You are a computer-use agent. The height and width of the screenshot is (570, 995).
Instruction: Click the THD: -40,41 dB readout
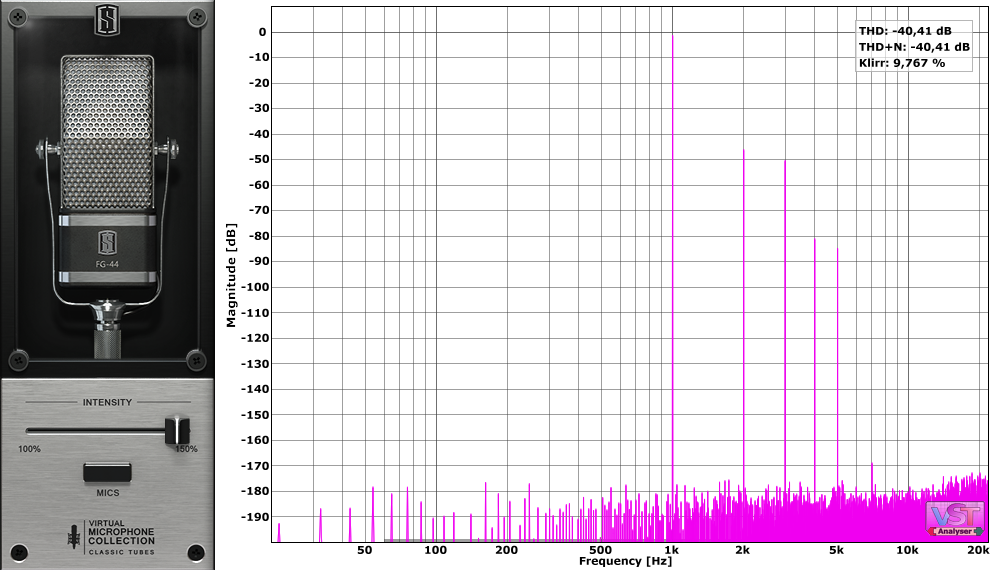(905, 30)
